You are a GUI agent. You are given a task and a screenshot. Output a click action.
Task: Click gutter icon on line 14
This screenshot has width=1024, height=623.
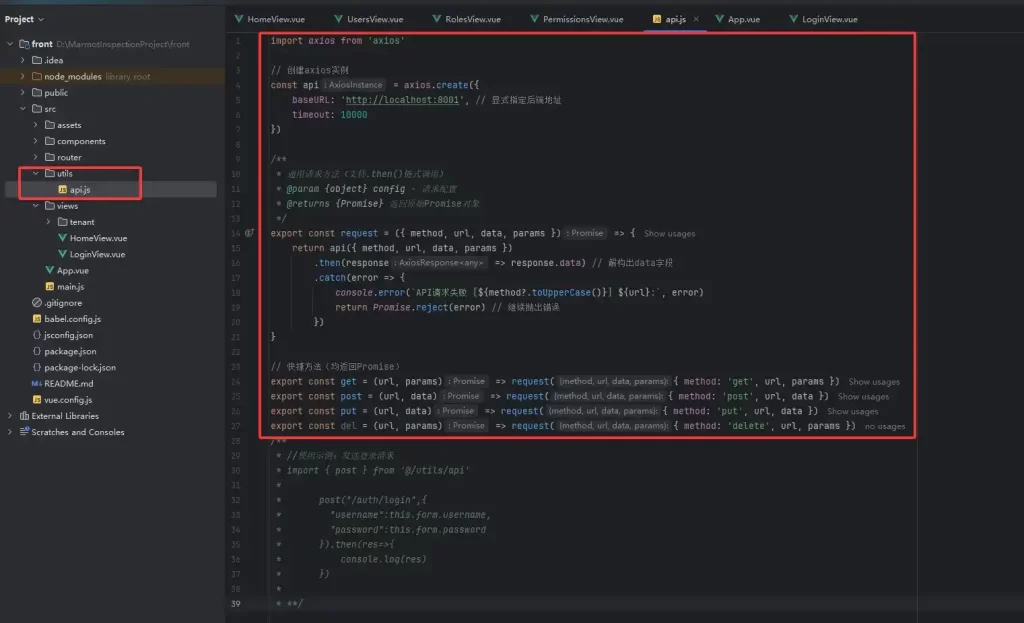click(x=250, y=233)
